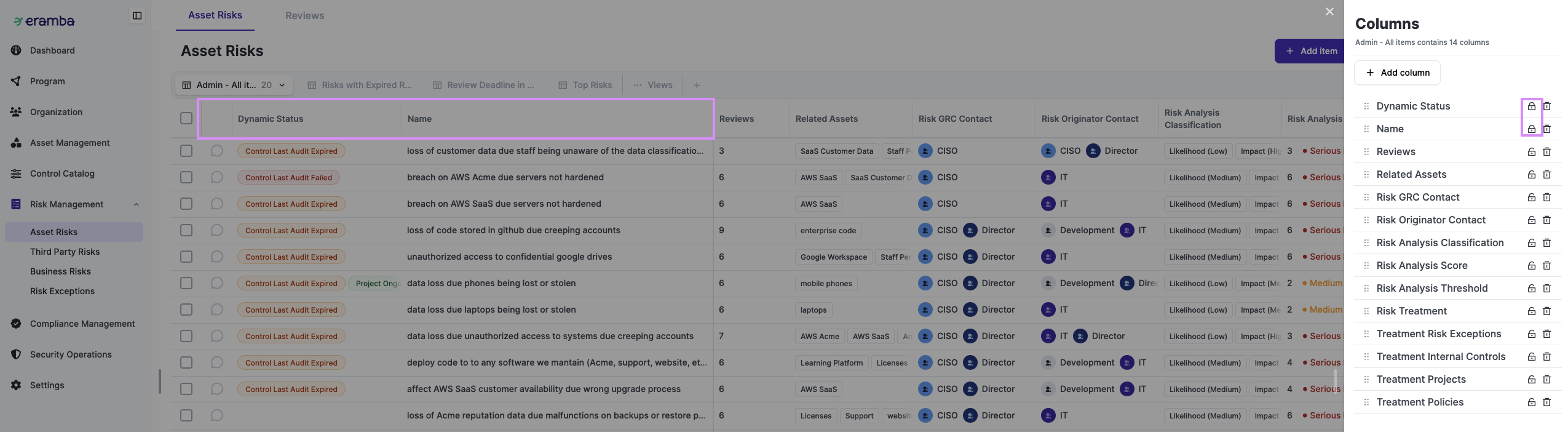This screenshot has height=432, width=1568.
Task: Remove the Treatment Policies column
Action: point(1547,402)
